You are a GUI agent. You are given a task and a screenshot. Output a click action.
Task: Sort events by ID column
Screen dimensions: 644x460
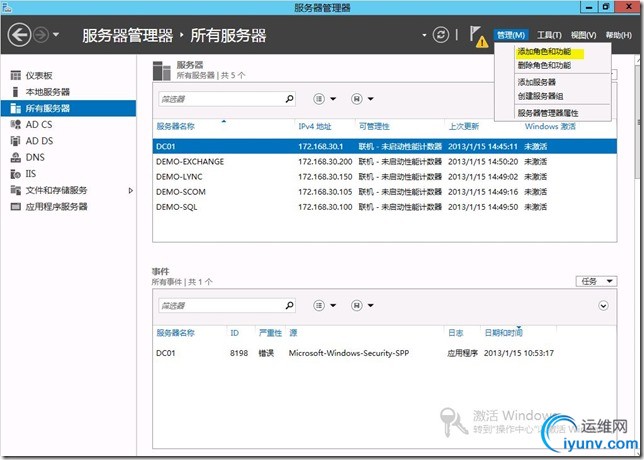(235, 333)
